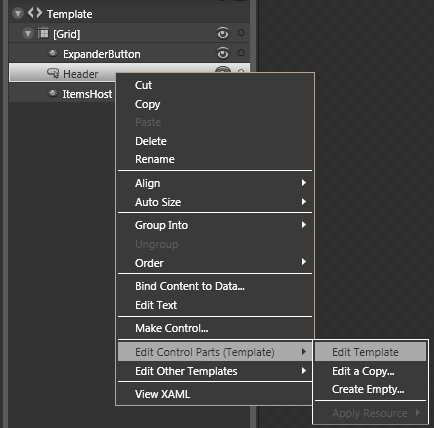
Task: Click the Group Into submenu arrow
Action: pyautogui.click(x=304, y=225)
